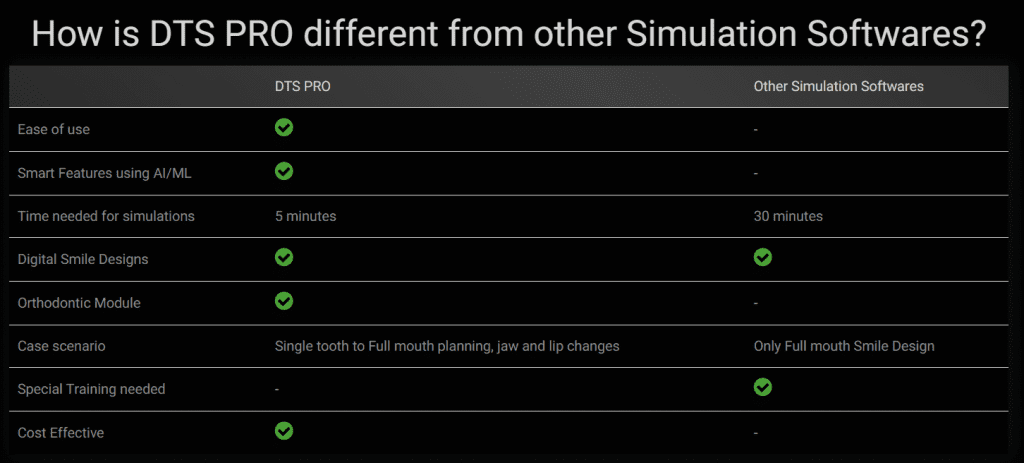This screenshot has height=463, width=1024.
Task: Click the page heading about DTS PRO differences
Action: pyautogui.click(x=509, y=33)
